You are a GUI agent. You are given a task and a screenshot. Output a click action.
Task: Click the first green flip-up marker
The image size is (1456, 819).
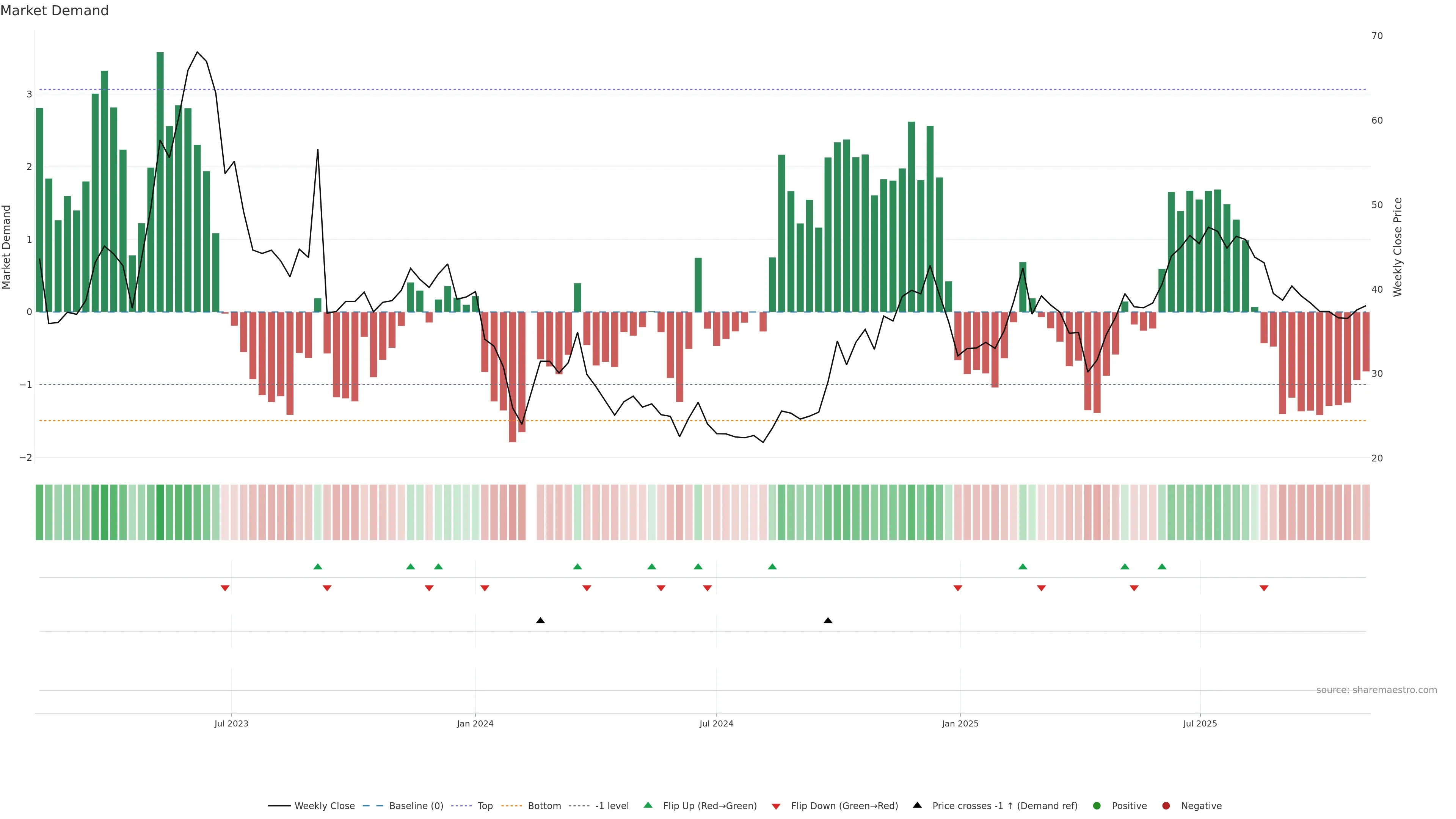pos(318,566)
